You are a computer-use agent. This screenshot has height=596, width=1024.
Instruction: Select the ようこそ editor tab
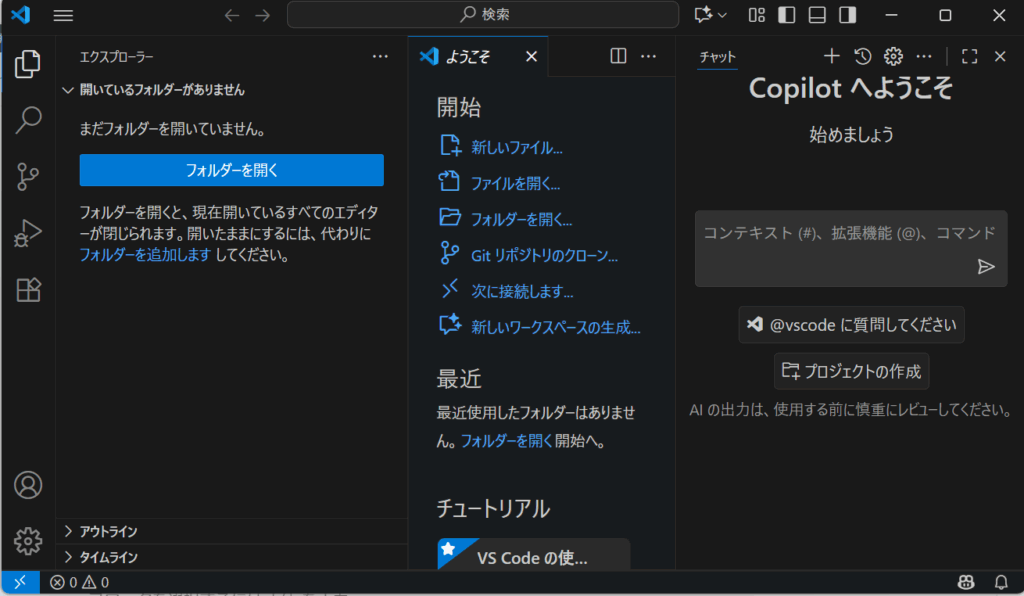(468, 56)
